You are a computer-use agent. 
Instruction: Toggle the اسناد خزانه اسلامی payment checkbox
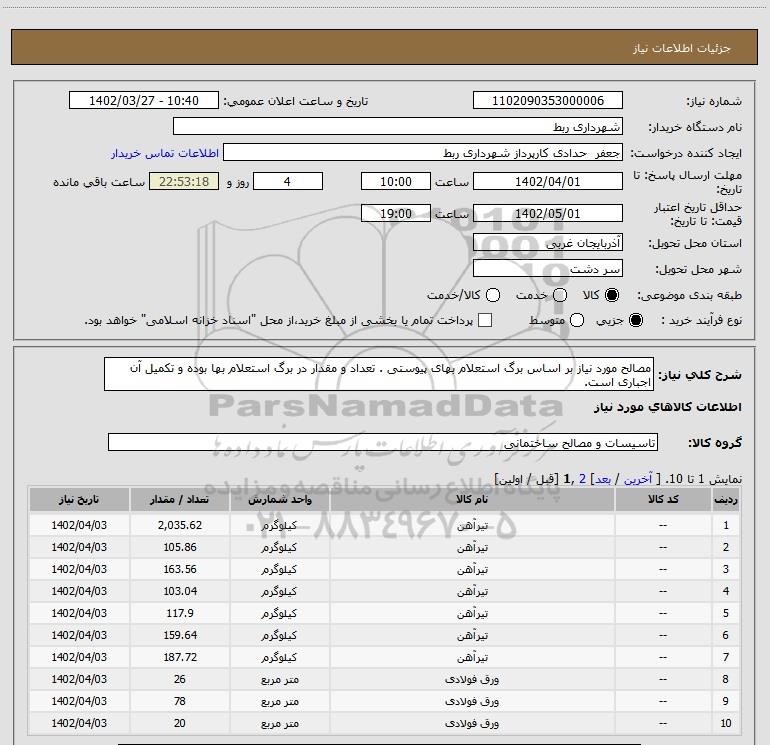tap(485, 320)
